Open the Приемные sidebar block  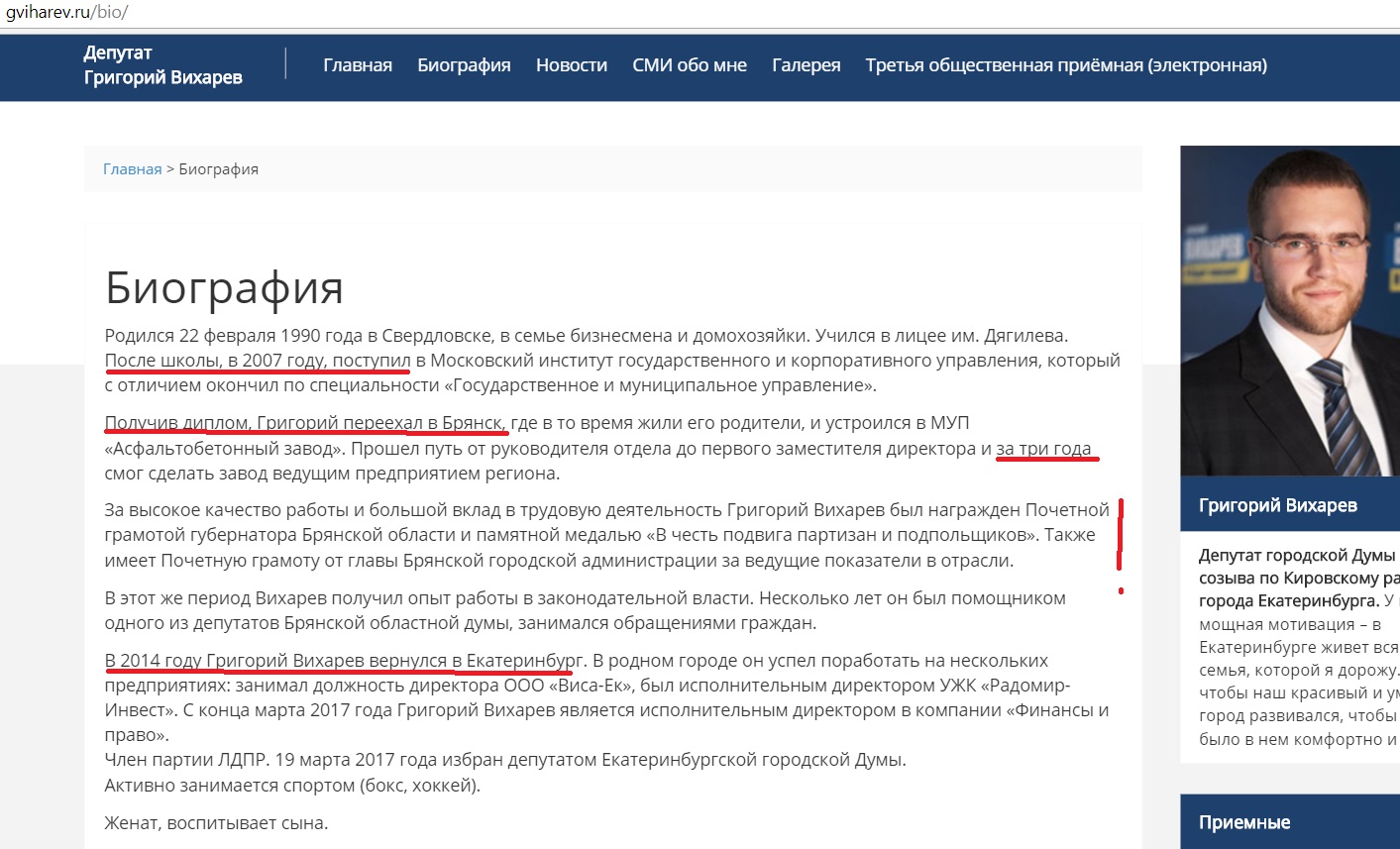tap(1244, 822)
